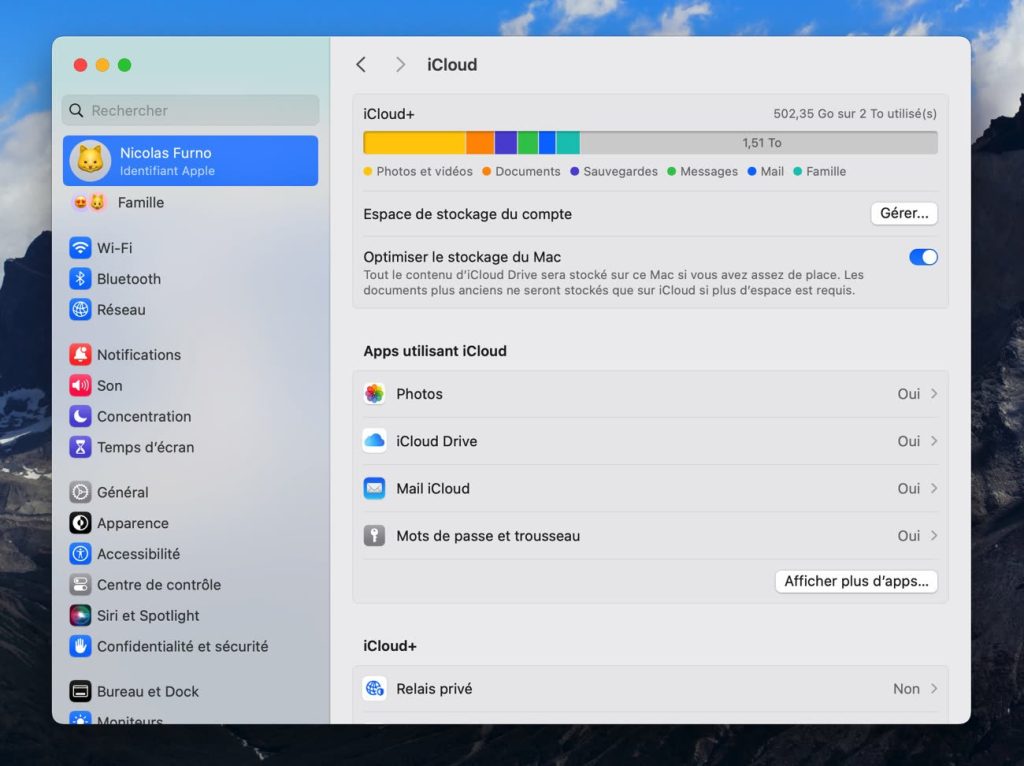Click the Photos app icon

374,394
